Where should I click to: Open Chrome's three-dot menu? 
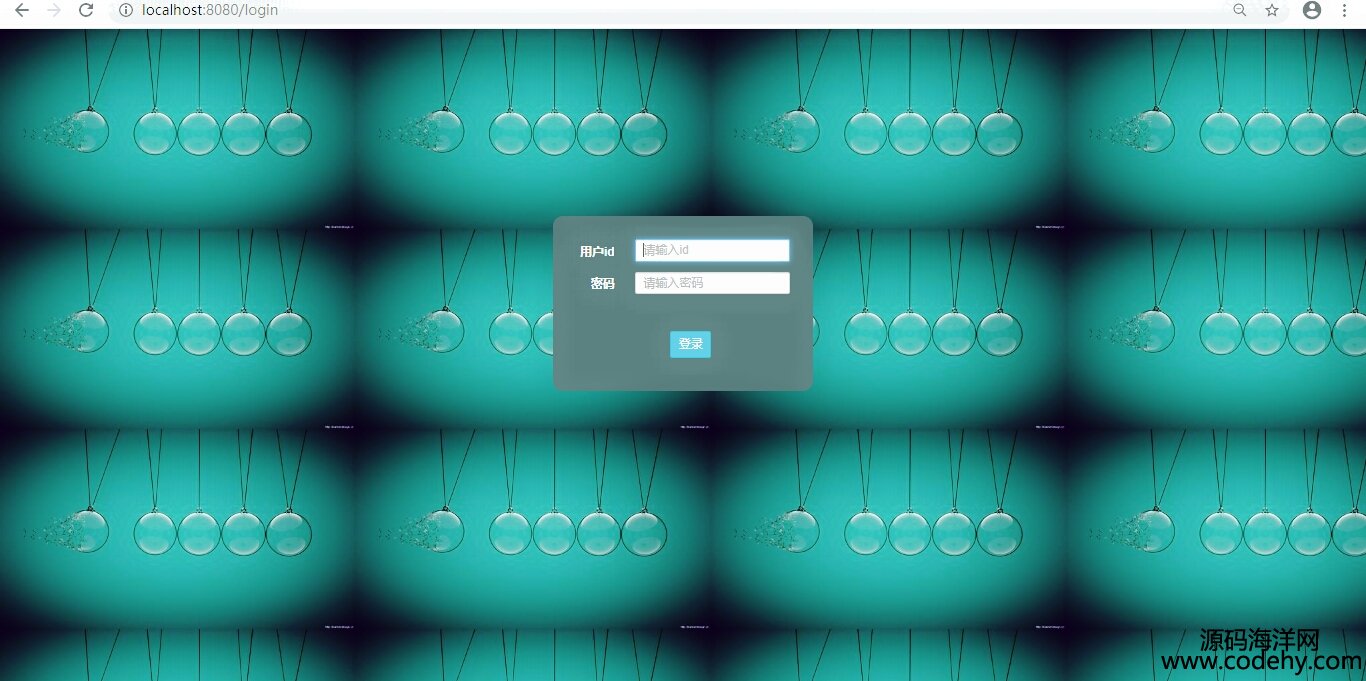click(x=1344, y=10)
